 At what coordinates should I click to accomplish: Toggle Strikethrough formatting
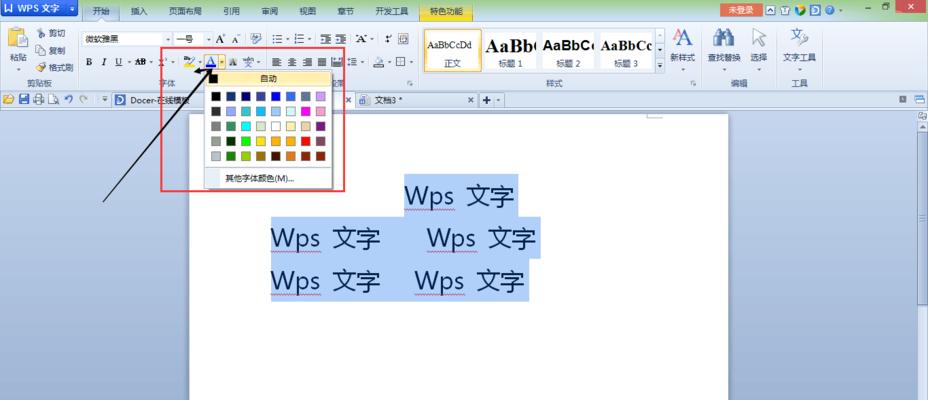pyautogui.click(x=140, y=62)
